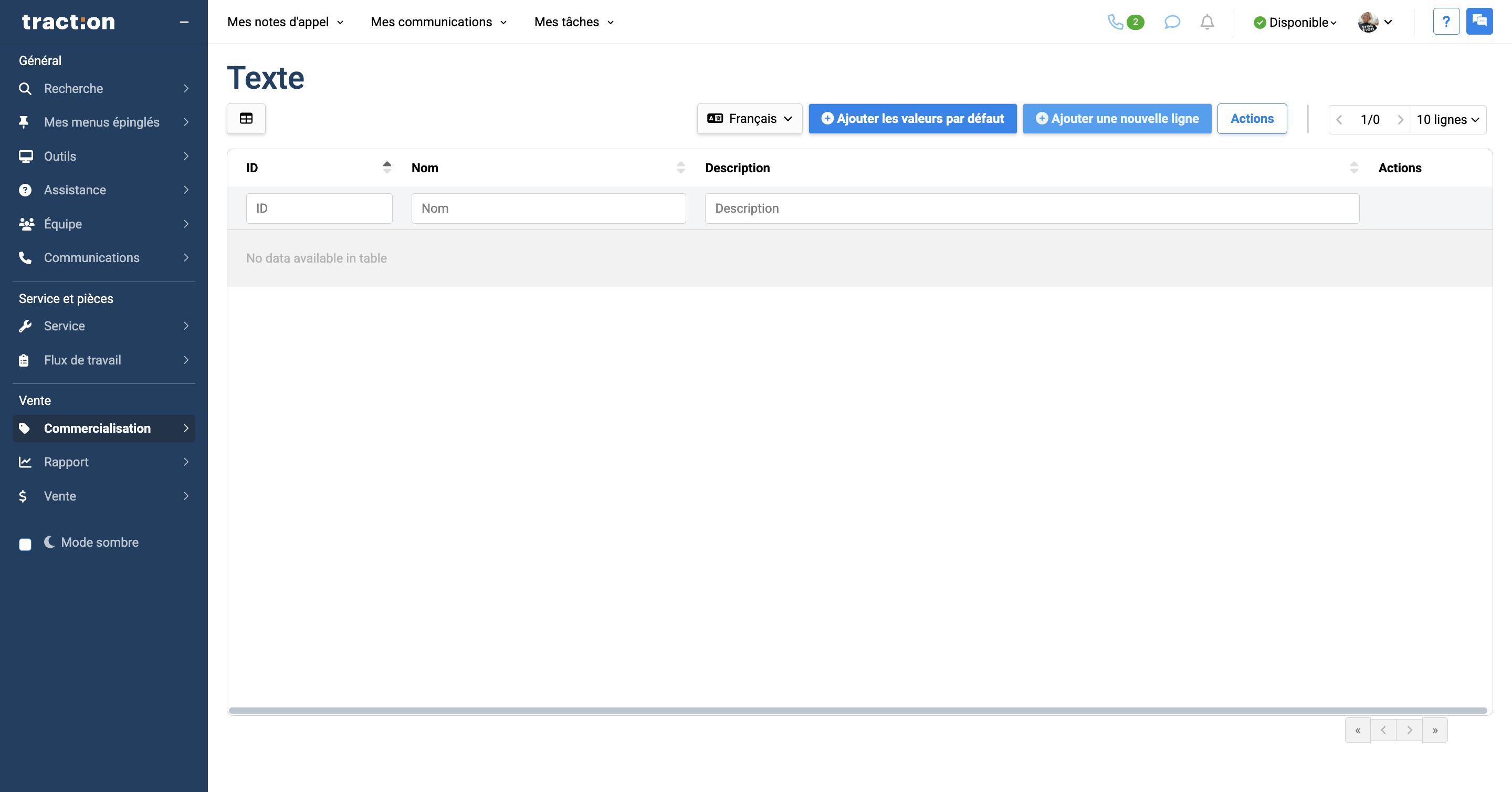Open the 10 lignes dropdown
The width and height of the screenshot is (1512, 792).
tap(1448, 119)
